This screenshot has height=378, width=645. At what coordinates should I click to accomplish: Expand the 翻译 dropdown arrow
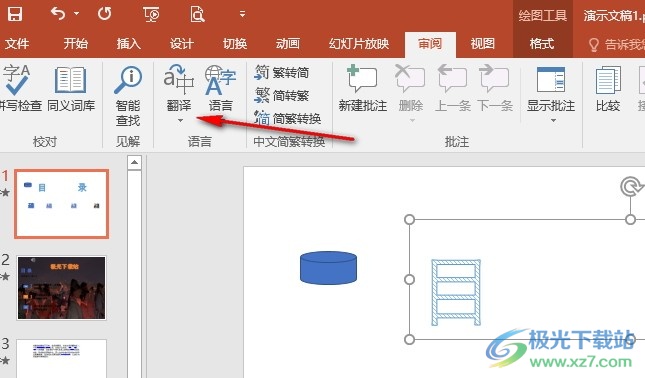[x=180, y=121]
